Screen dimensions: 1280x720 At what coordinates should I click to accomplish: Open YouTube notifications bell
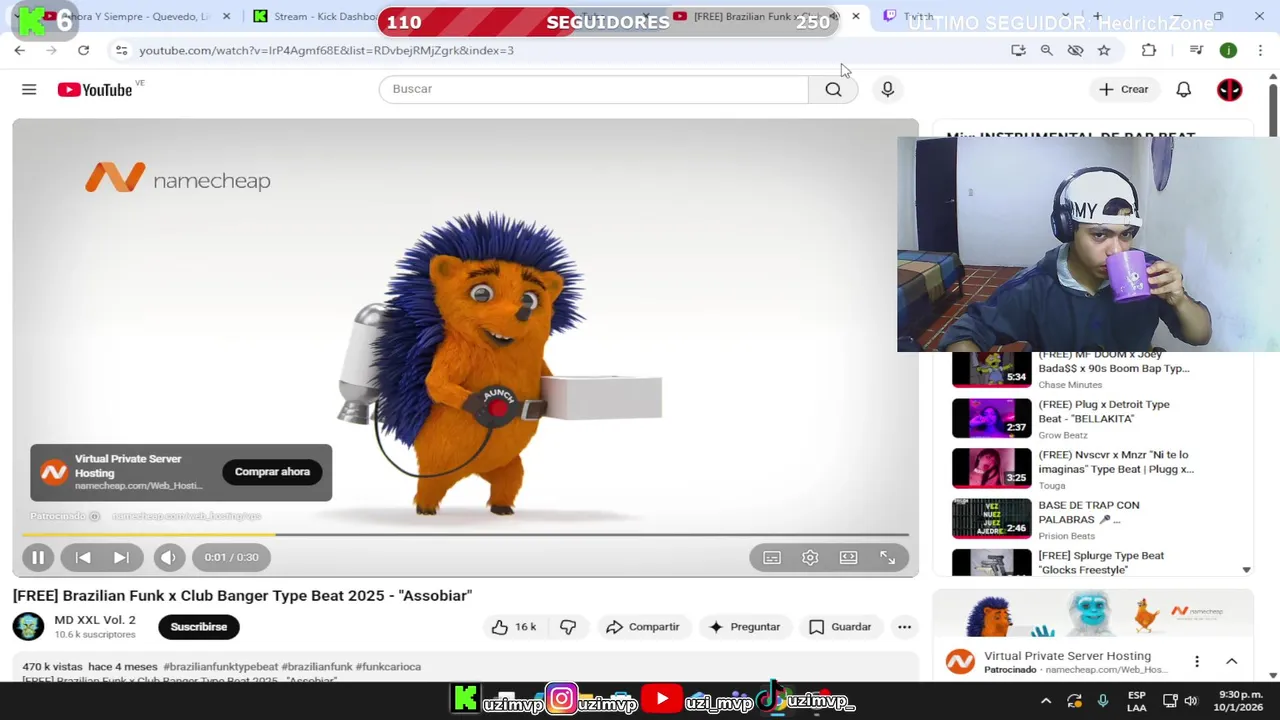pyautogui.click(x=1183, y=89)
